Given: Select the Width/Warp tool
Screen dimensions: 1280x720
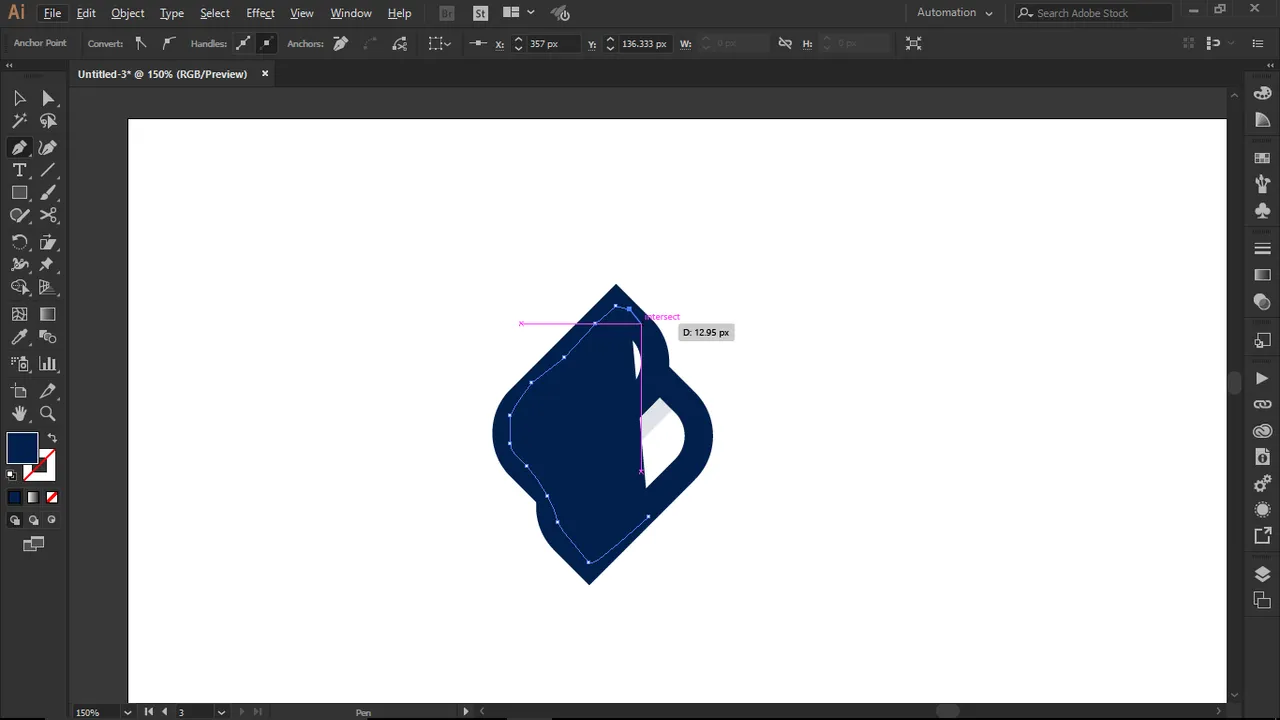Looking at the screenshot, I should click(x=19, y=265).
